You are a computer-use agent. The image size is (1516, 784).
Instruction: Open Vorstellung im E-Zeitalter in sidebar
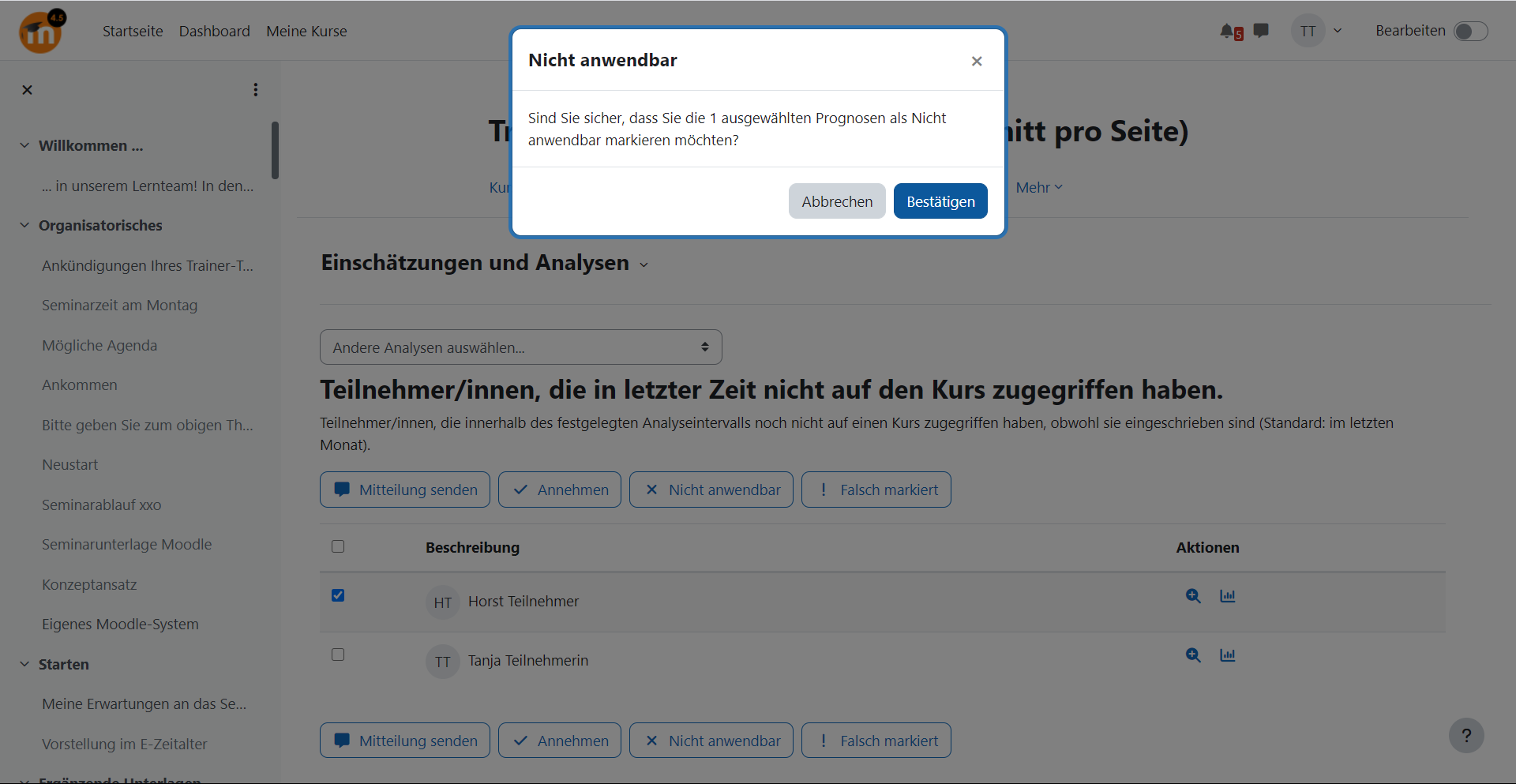pyautogui.click(x=125, y=744)
